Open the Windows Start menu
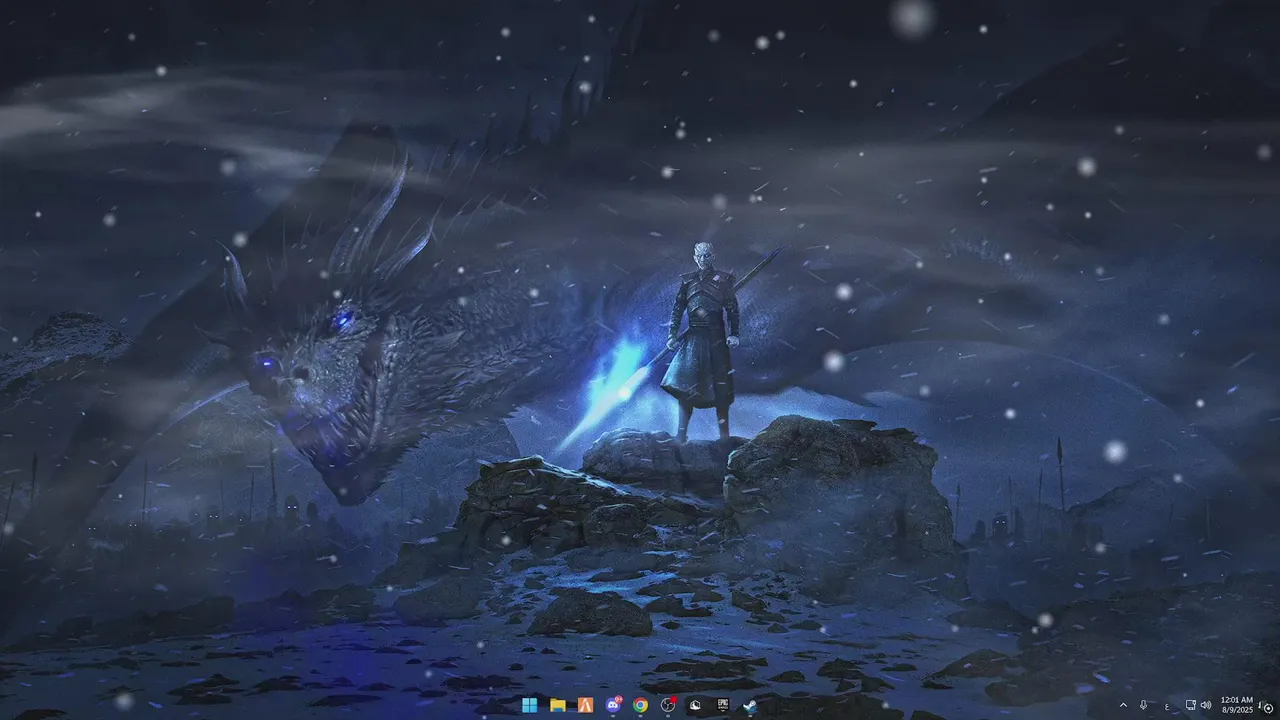This screenshot has width=1280, height=720. click(x=529, y=705)
